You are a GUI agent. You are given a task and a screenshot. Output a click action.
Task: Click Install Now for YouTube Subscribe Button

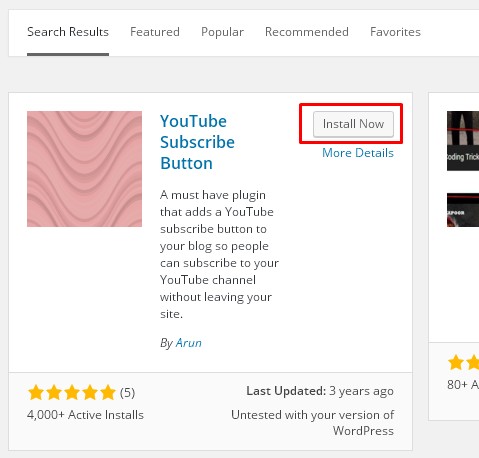click(353, 124)
